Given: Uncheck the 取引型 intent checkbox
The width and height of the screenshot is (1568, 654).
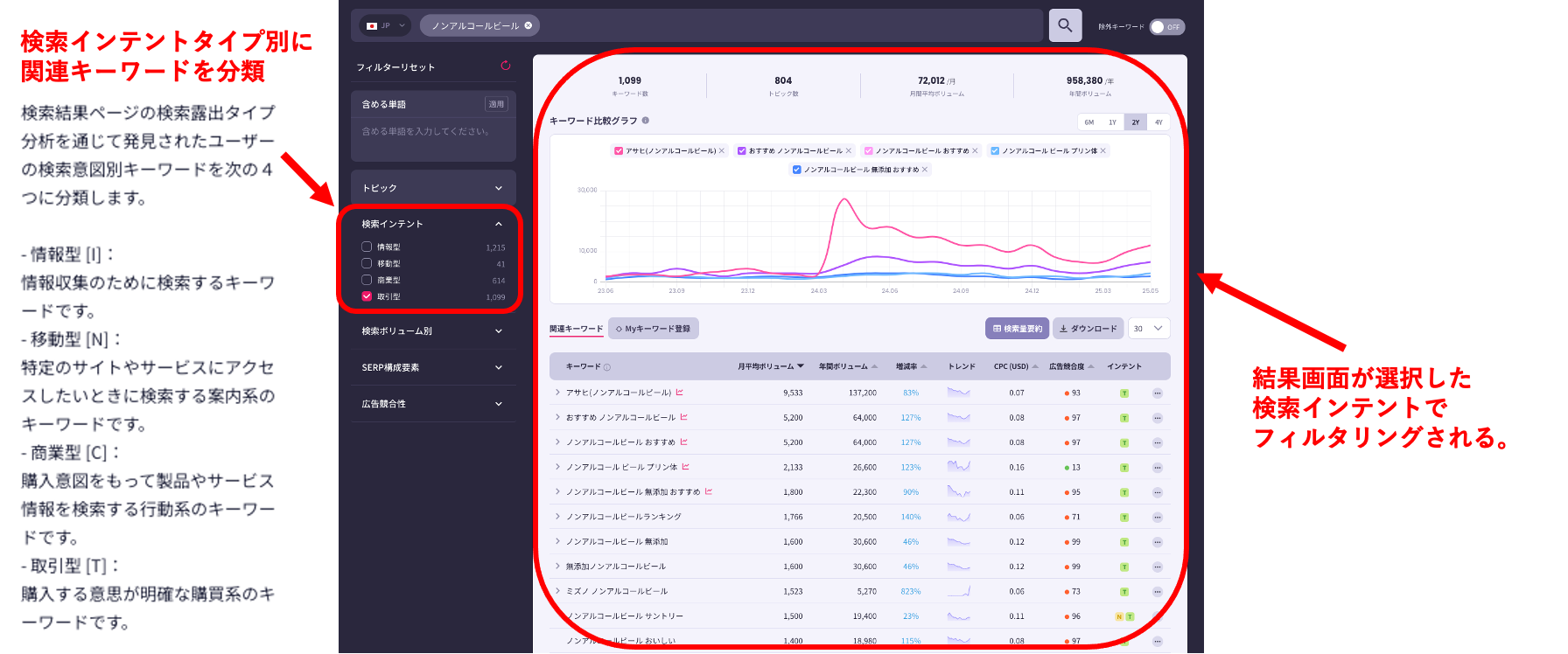Looking at the screenshot, I should pyautogui.click(x=367, y=296).
